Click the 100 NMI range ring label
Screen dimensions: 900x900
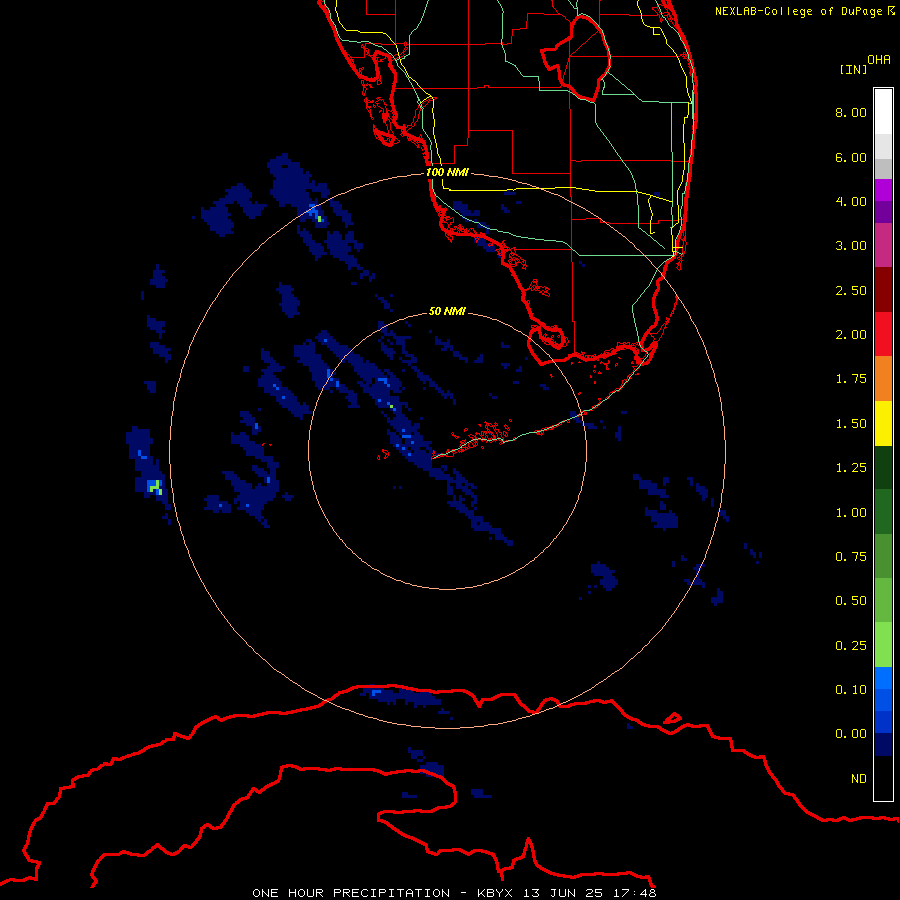click(x=447, y=172)
